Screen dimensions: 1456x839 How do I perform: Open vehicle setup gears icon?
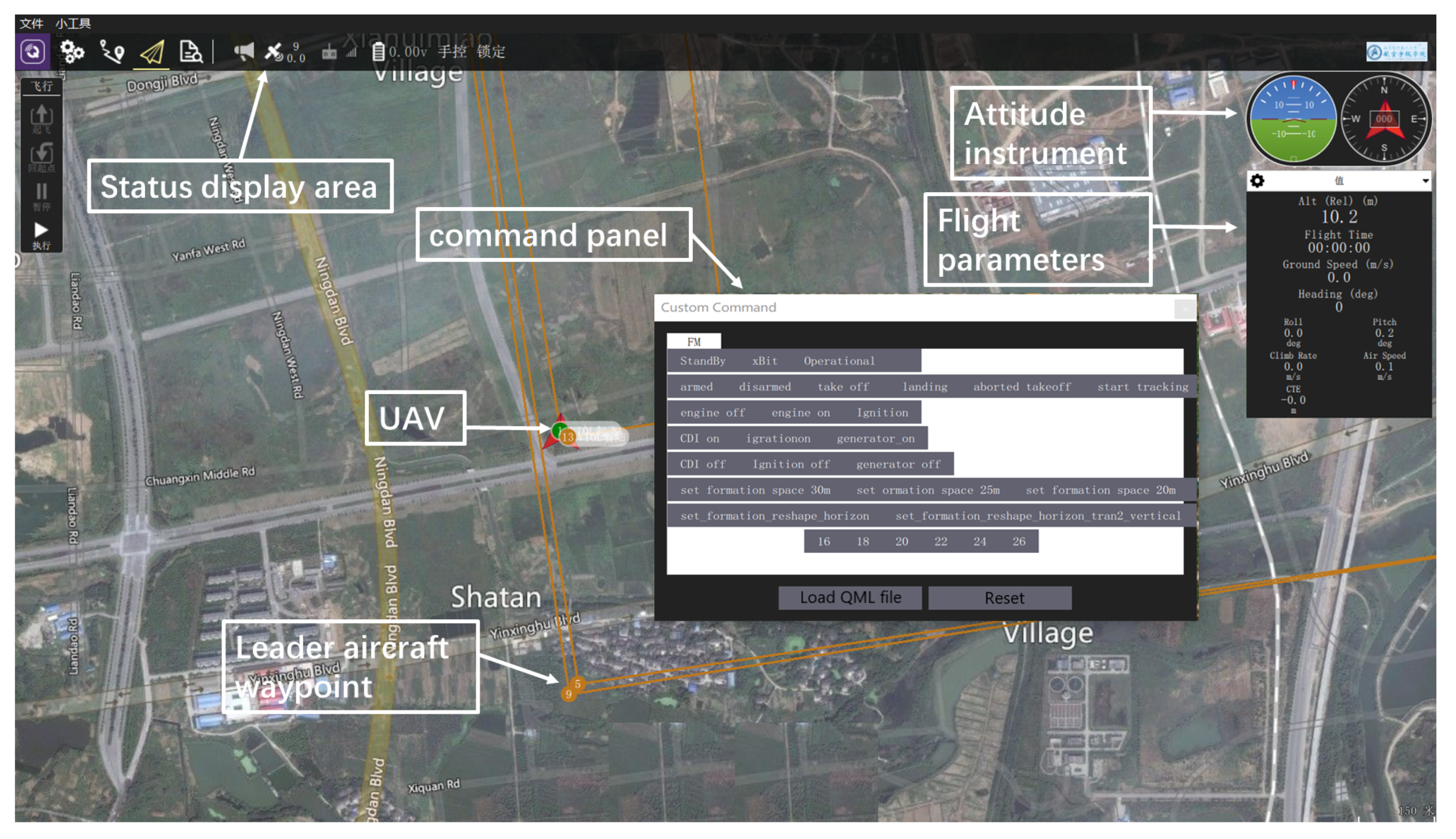[72, 52]
